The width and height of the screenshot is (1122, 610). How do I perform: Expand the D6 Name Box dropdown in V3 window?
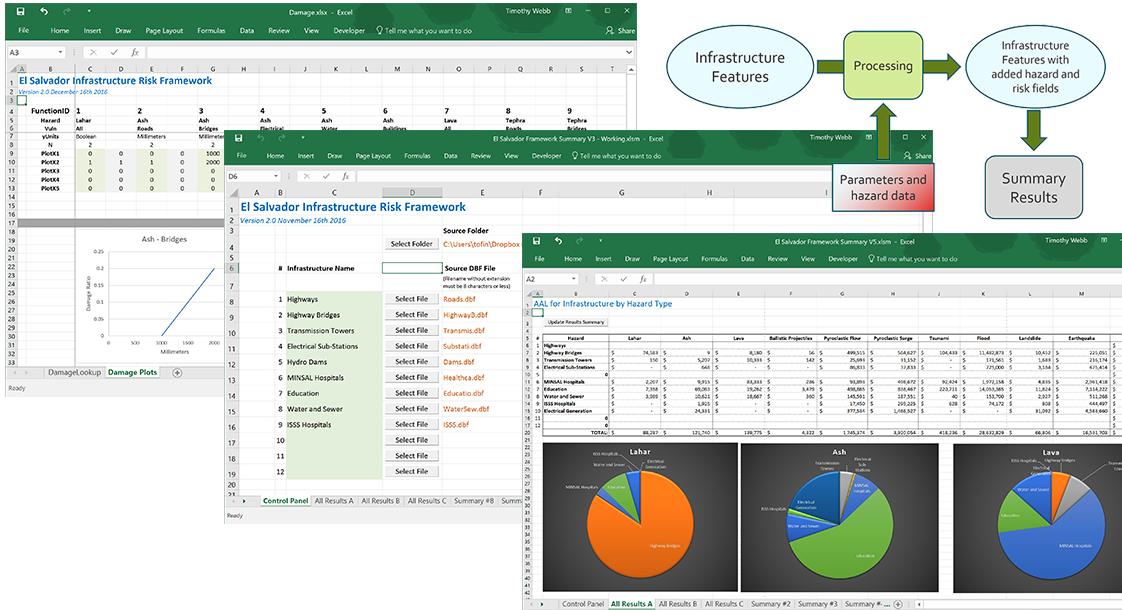[275, 176]
